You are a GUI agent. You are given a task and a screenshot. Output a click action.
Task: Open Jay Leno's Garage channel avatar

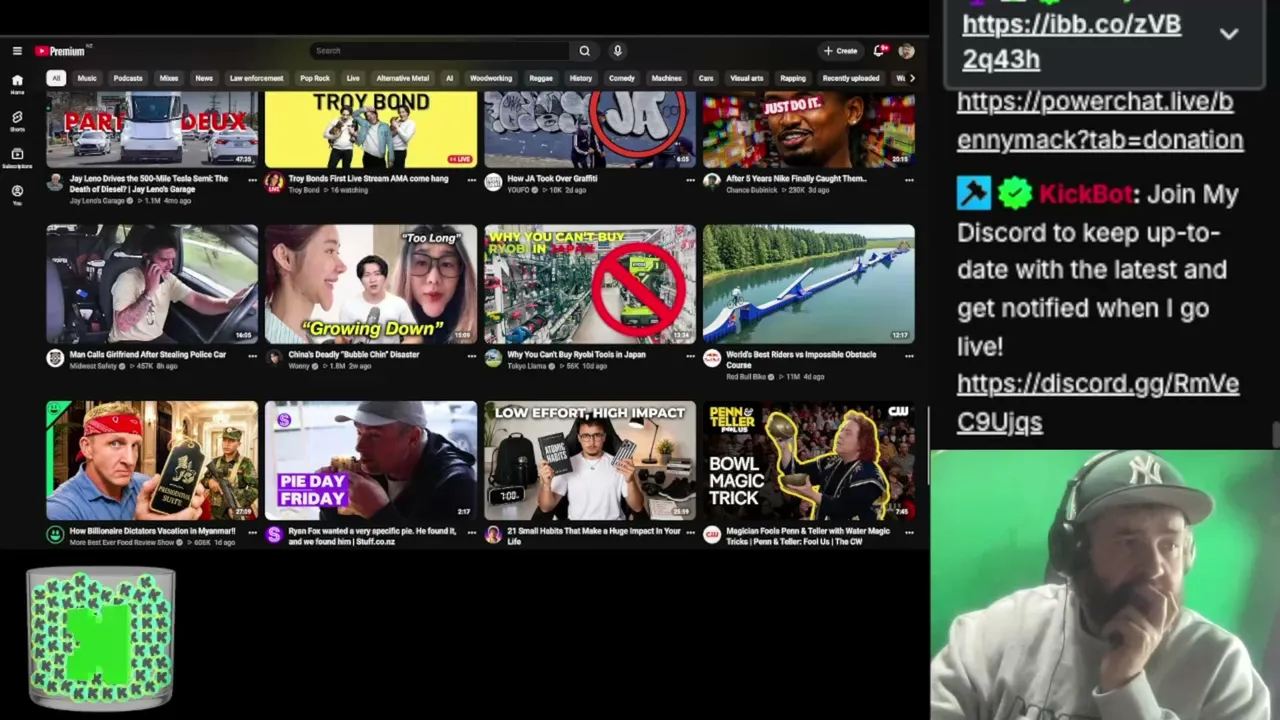pos(55,182)
